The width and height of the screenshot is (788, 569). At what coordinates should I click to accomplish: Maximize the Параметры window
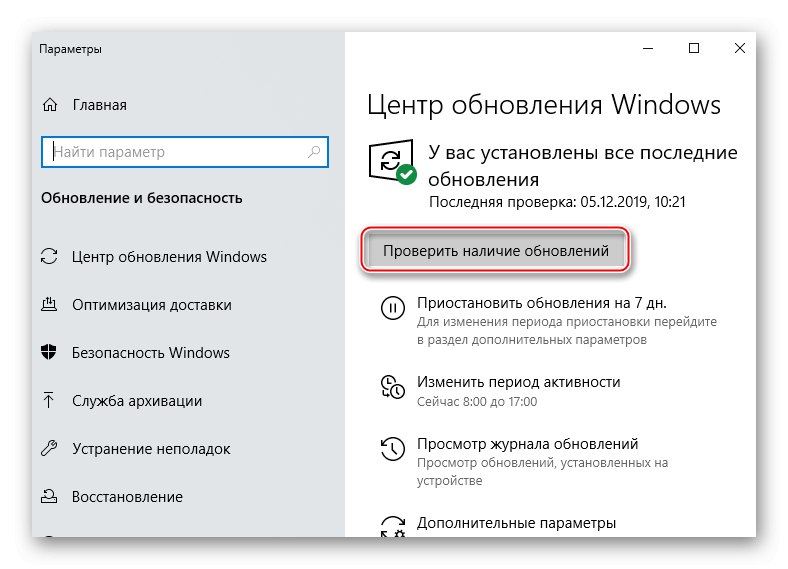[x=694, y=48]
